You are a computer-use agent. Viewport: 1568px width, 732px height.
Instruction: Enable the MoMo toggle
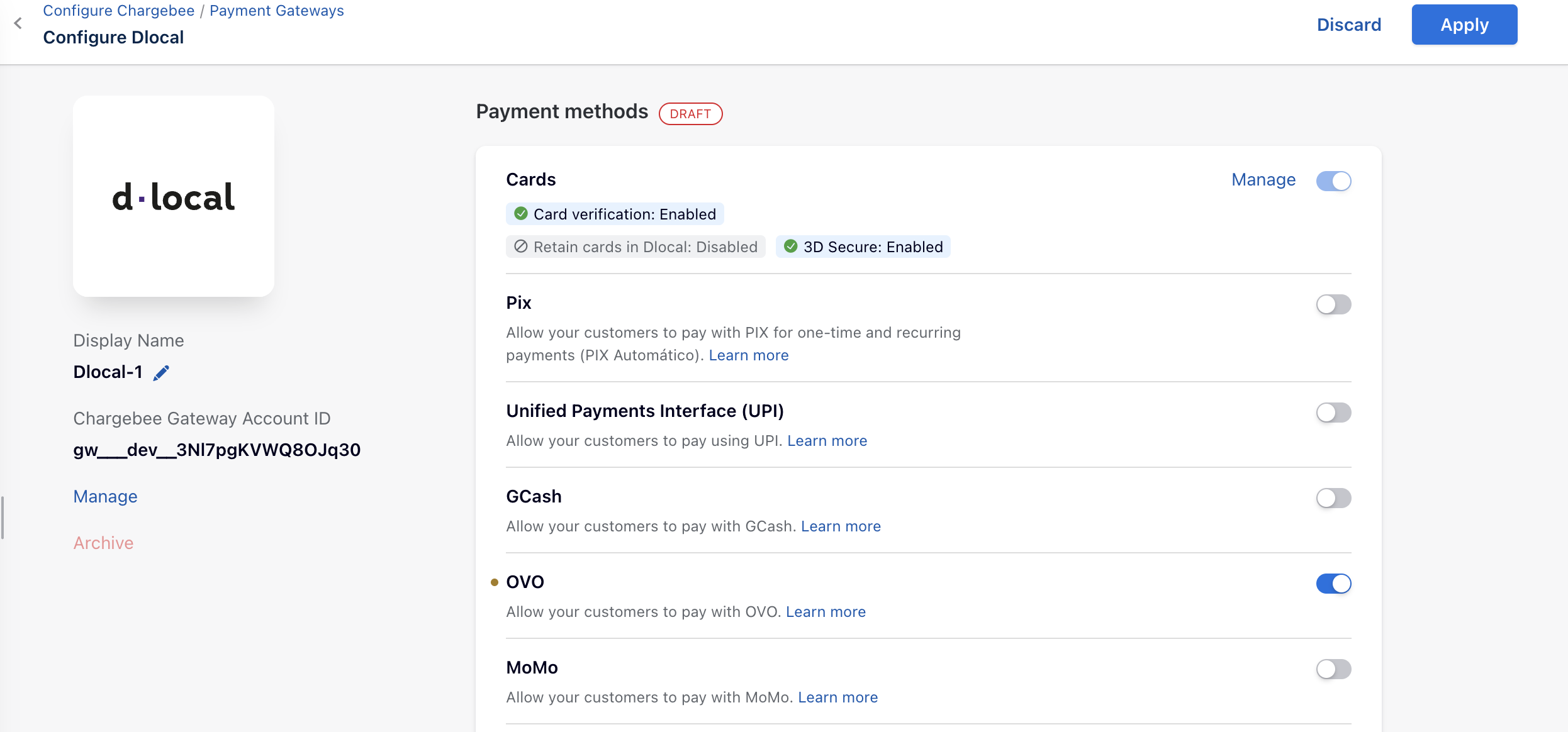[1333, 669]
